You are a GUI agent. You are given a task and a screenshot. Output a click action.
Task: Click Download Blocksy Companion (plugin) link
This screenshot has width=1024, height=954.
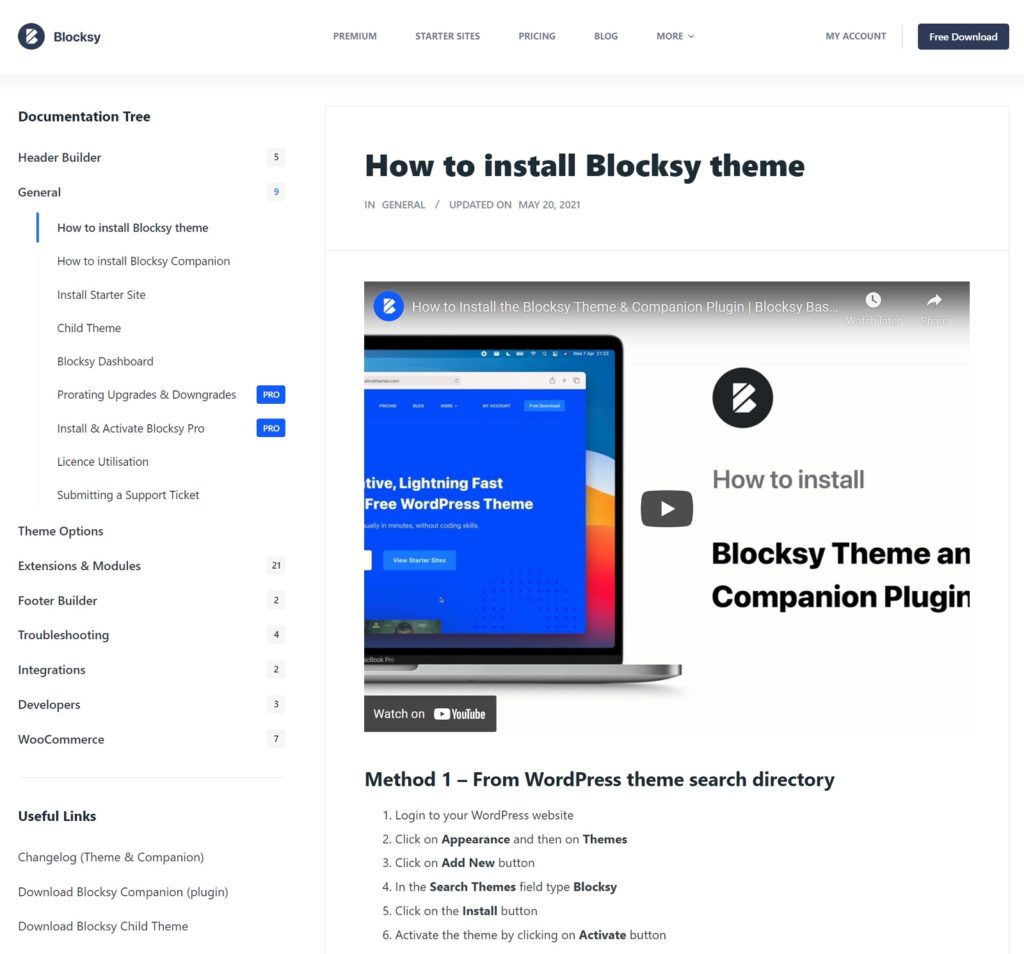click(x=123, y=891)
